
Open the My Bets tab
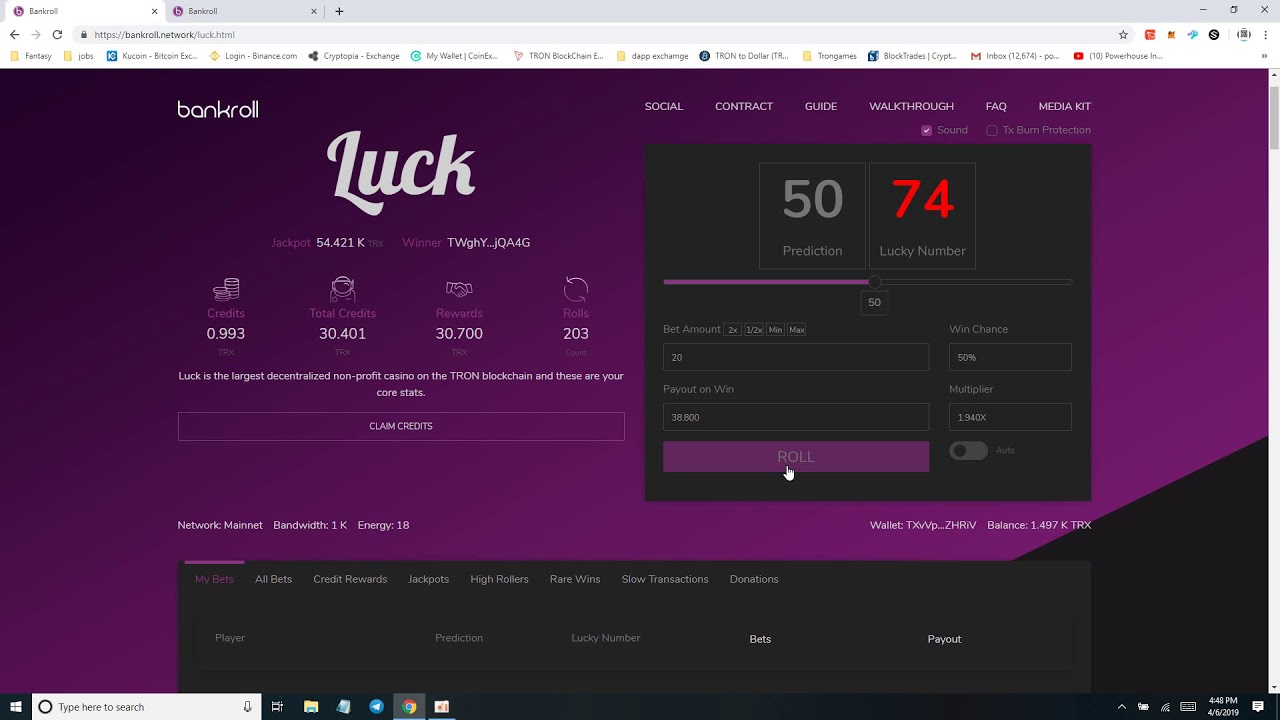[214, 579]
